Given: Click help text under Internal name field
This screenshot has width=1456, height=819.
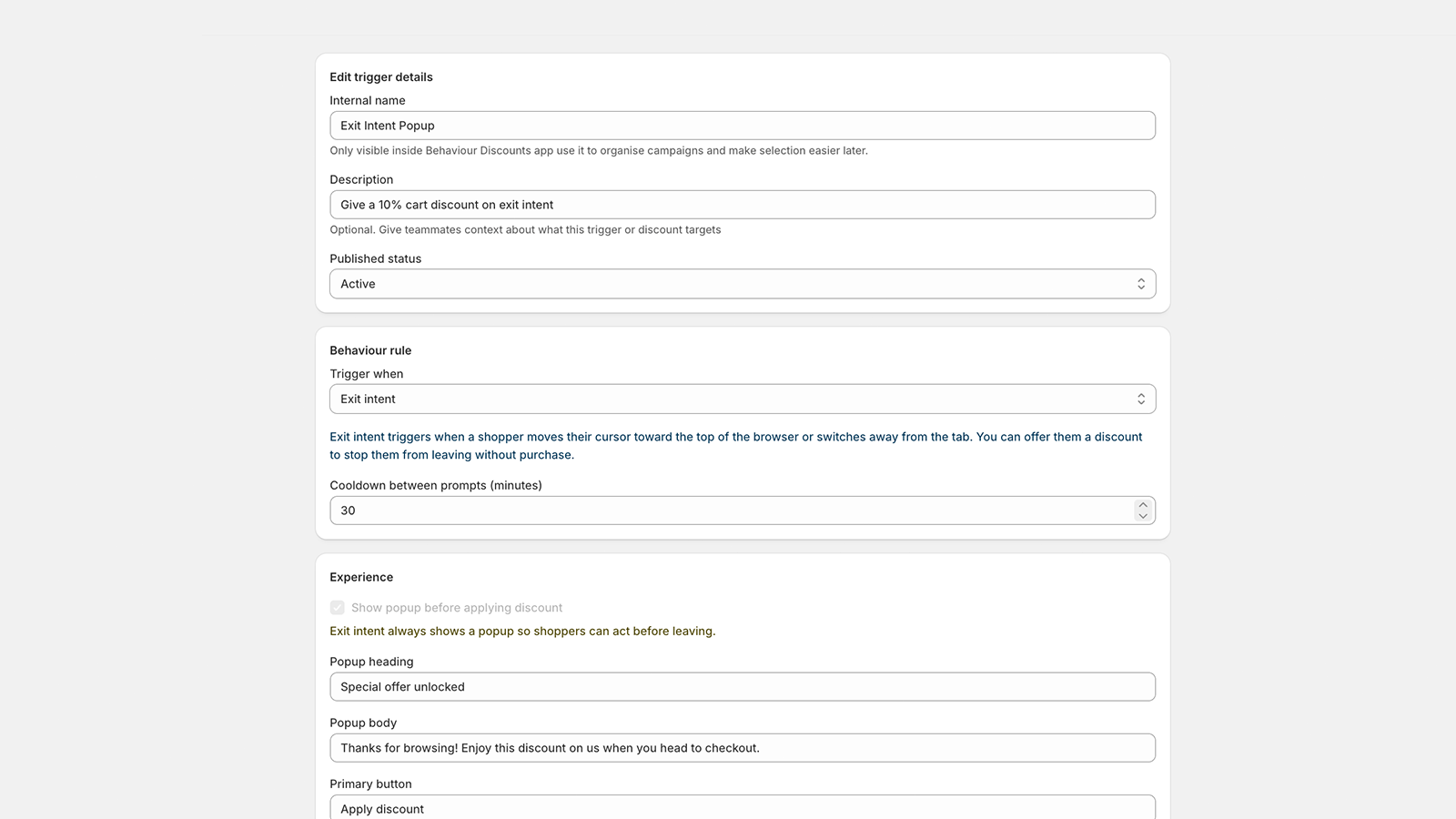Looking at the screenshot, I should pyautogui.click(x=598, y=151).
